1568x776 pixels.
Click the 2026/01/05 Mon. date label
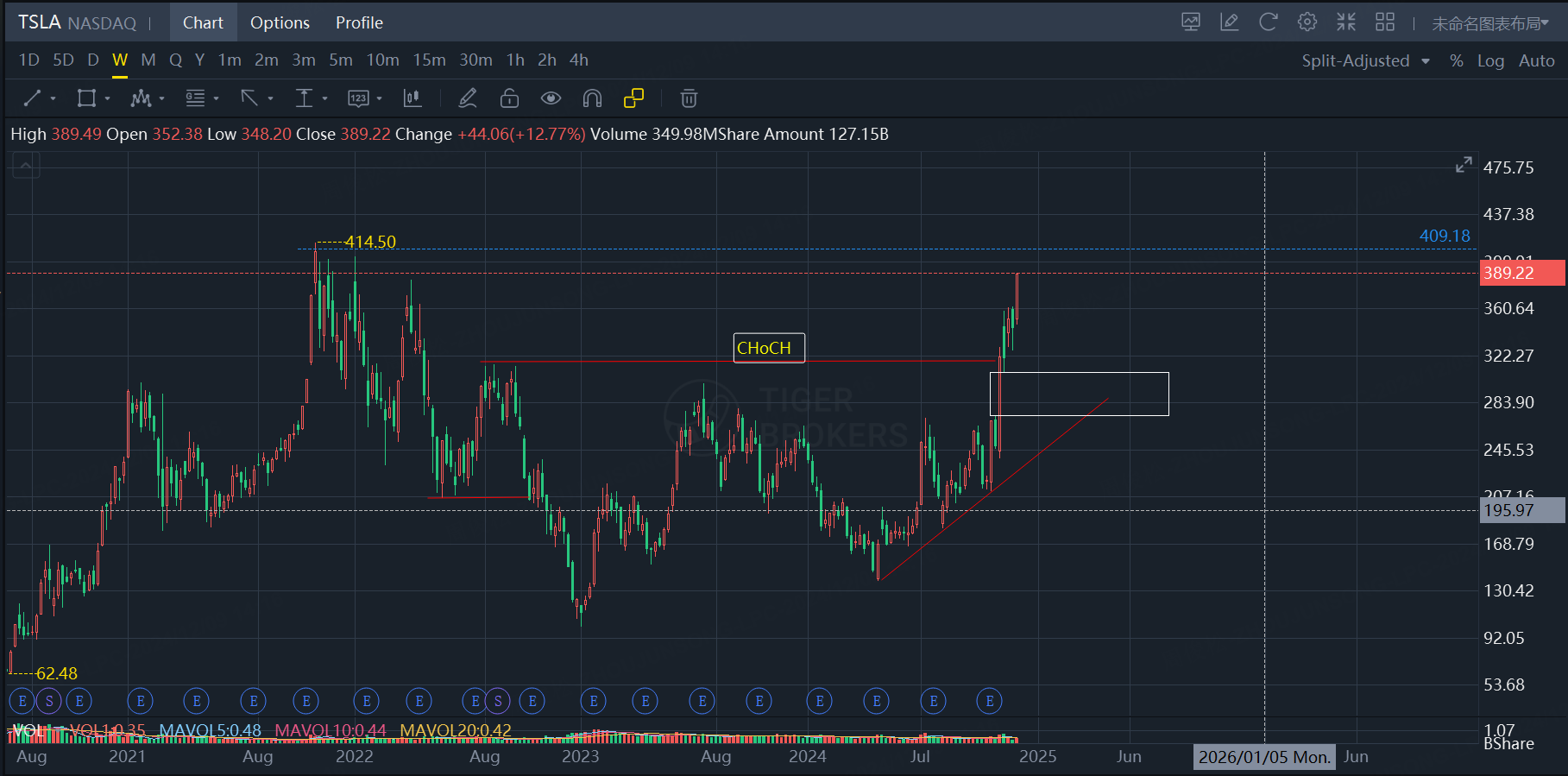[1264, 757]
